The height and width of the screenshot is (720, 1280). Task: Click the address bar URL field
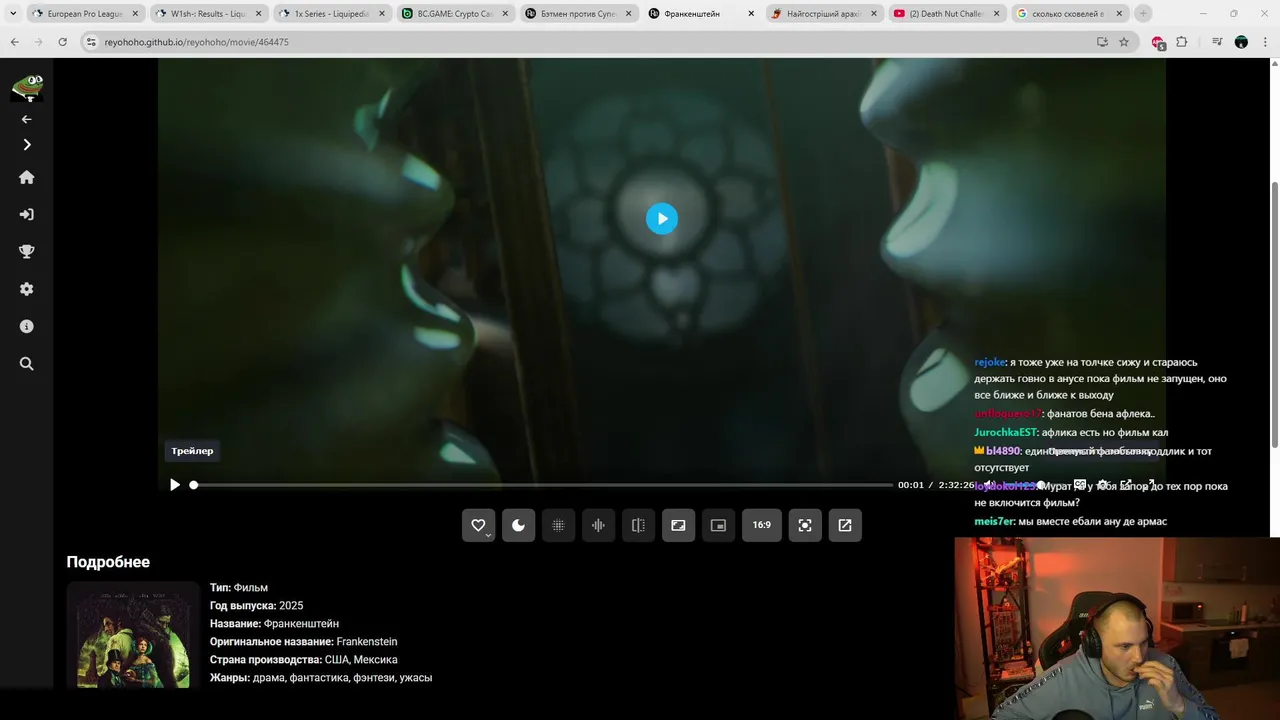(590, 42)
